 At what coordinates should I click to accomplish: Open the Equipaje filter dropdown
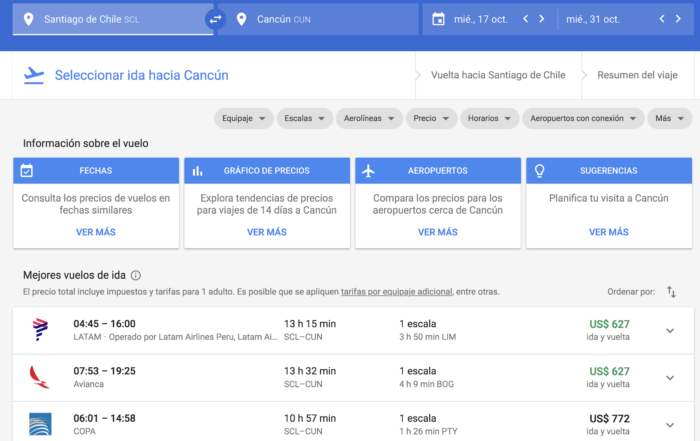(x=243, y=119)
